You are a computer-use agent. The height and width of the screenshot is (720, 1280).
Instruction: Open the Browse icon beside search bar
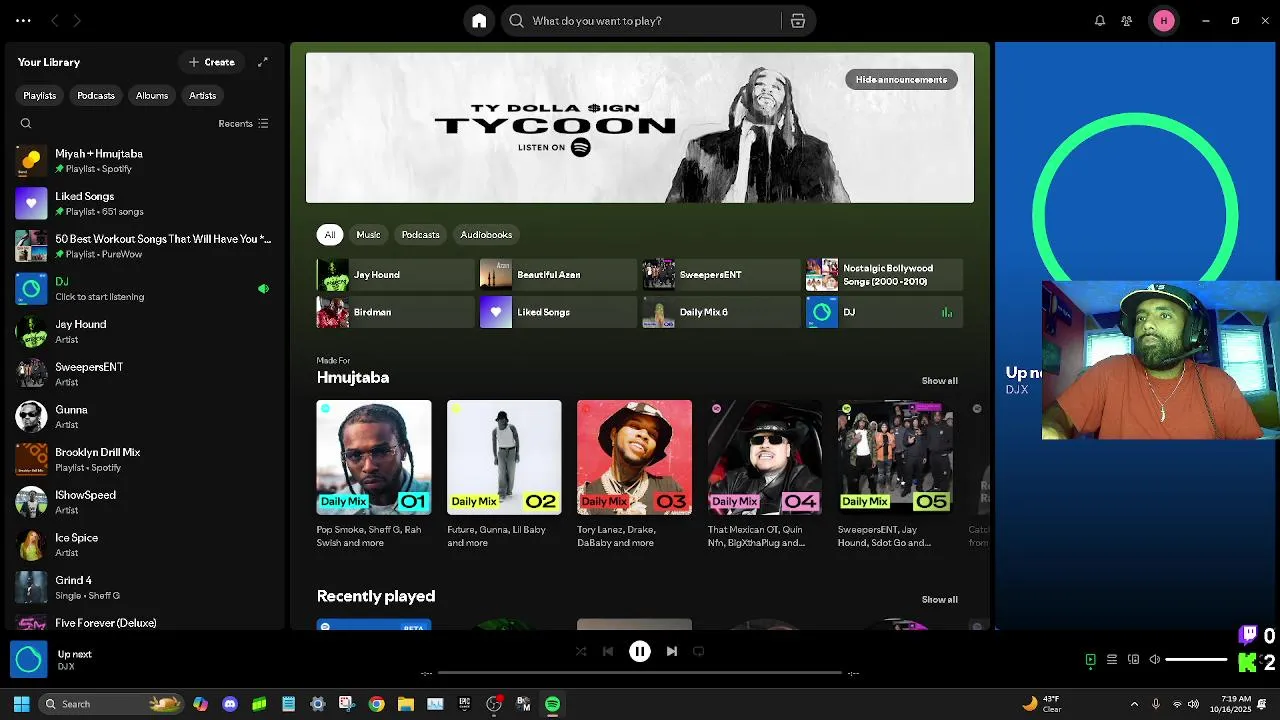[797, 21]
